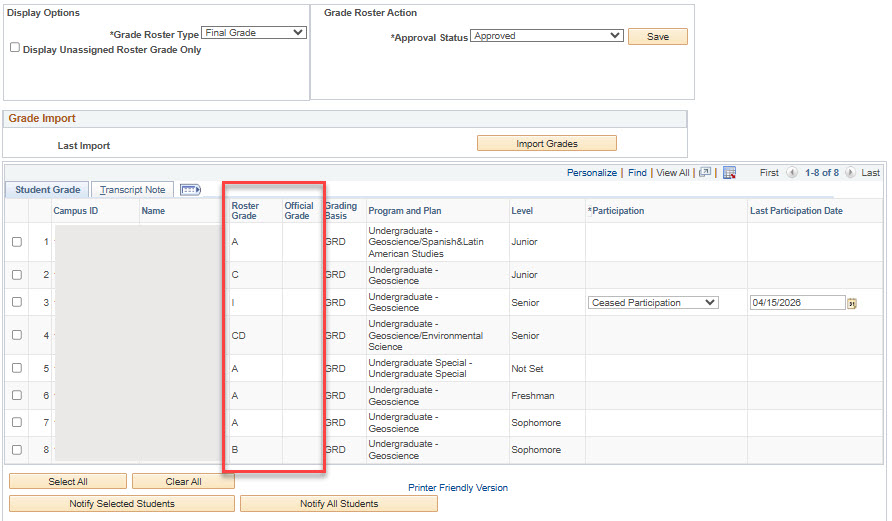The width and height of the screenshot is (892, 521).
Task: Click roster grade I in row 3
Action: point(233,303)
